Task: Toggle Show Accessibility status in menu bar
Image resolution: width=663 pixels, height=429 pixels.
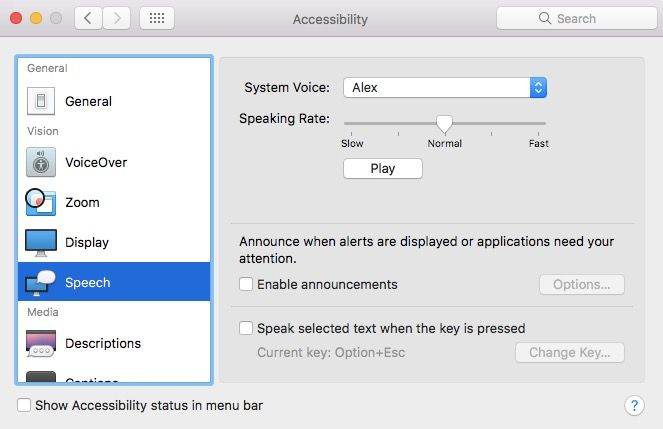Action: [x=24, y=405]
